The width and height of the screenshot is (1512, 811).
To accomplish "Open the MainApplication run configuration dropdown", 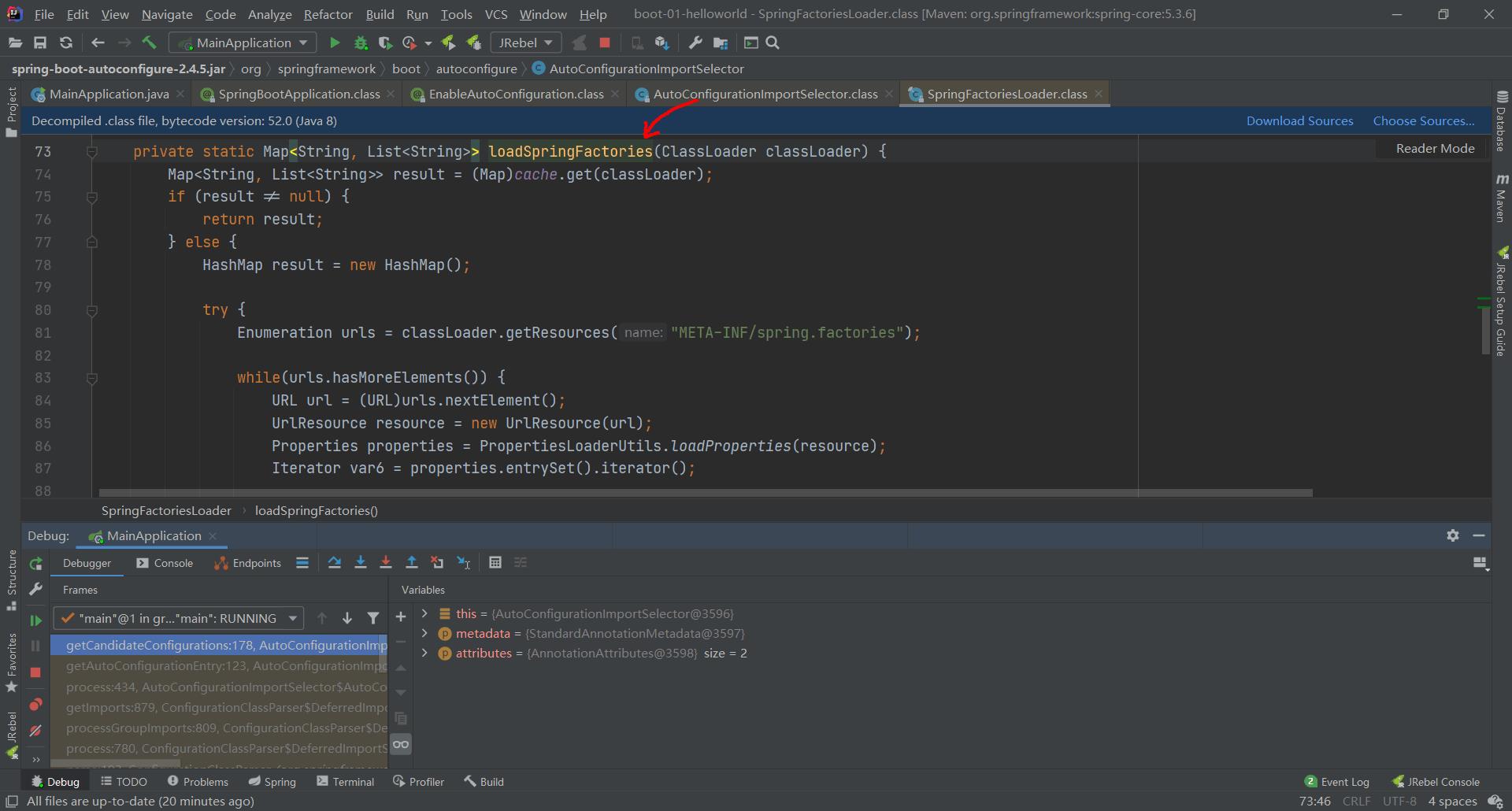I will [x=243, y=43].
